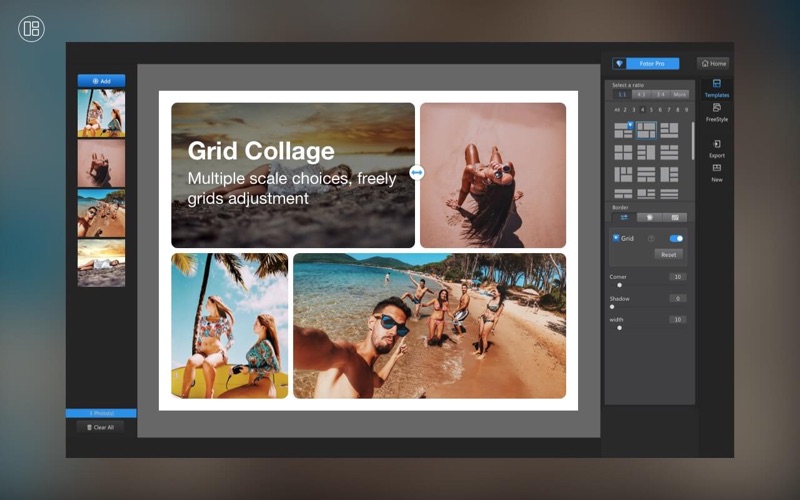Click the width slider handle
This screenshot has height=500, width=800.
[x=619, y=328]
